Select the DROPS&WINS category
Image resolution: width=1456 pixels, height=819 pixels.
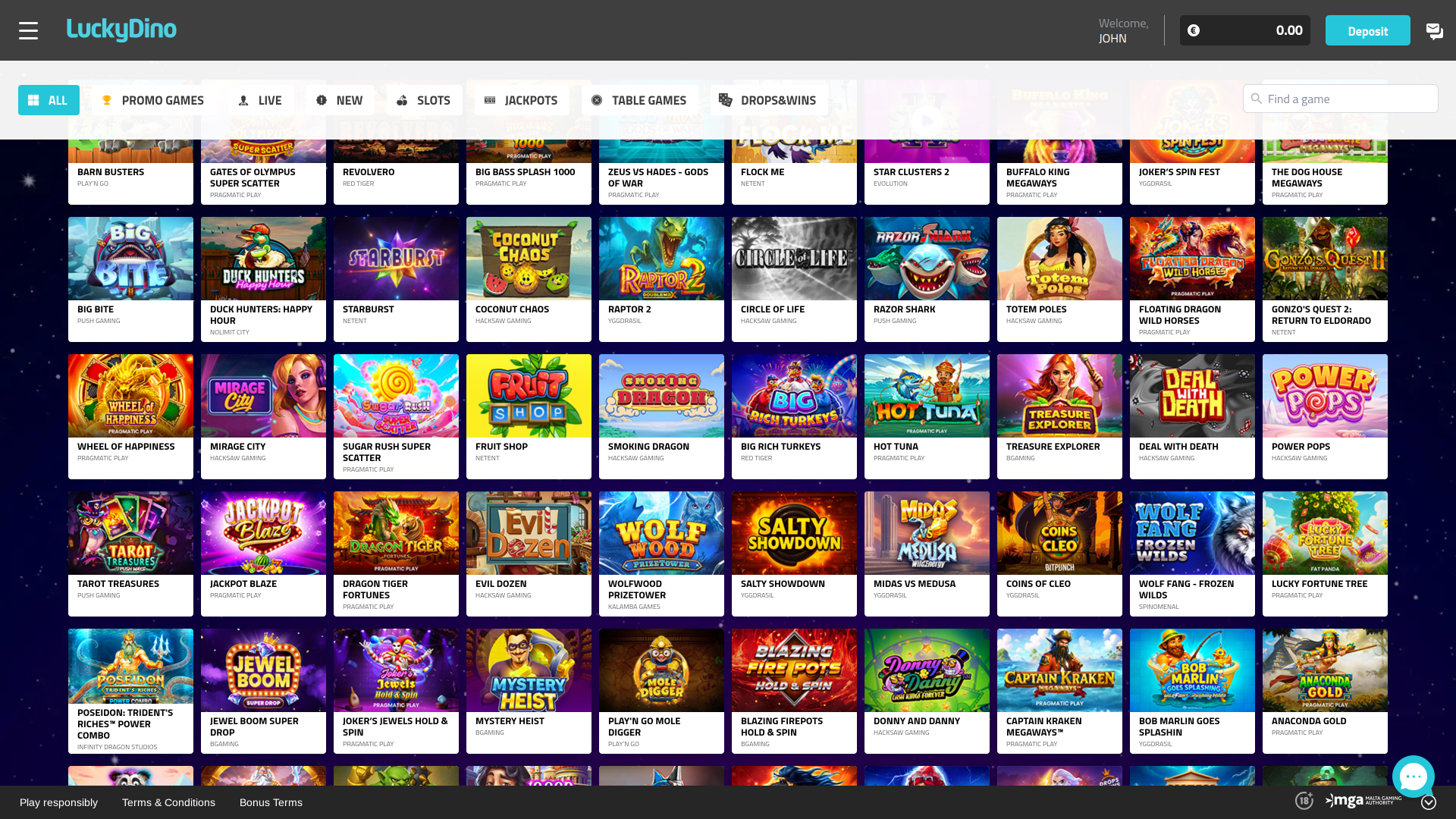[768, 99]
